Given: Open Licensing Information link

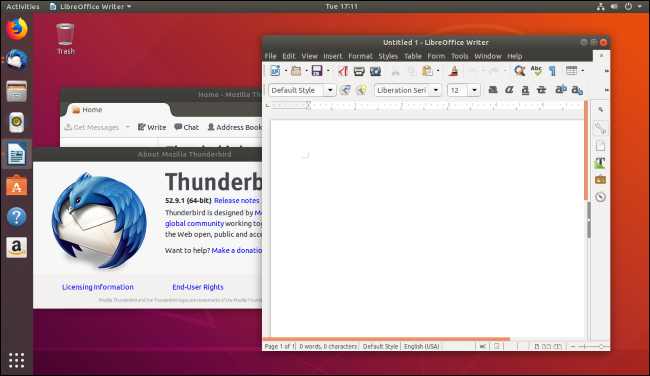Looking at the screenshot, I should [98, 287].
